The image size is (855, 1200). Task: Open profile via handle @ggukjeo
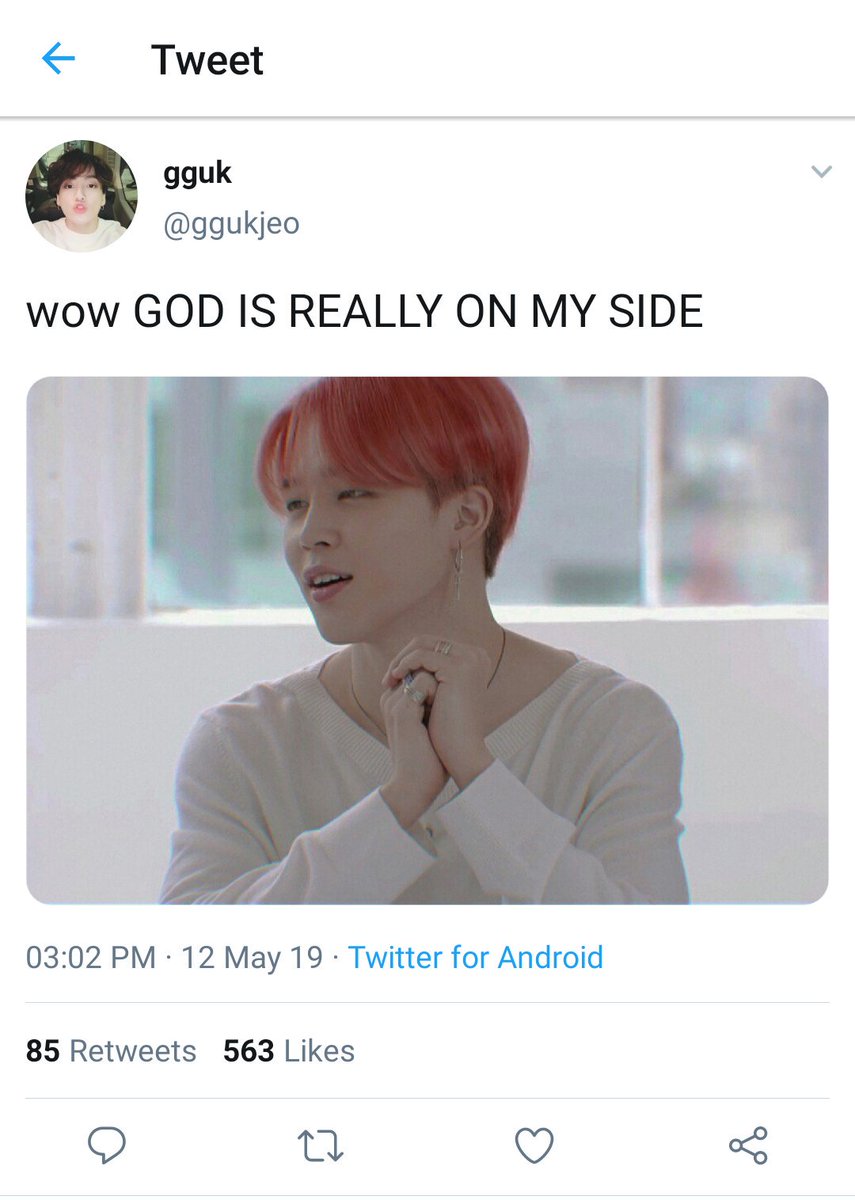[231, 223]
